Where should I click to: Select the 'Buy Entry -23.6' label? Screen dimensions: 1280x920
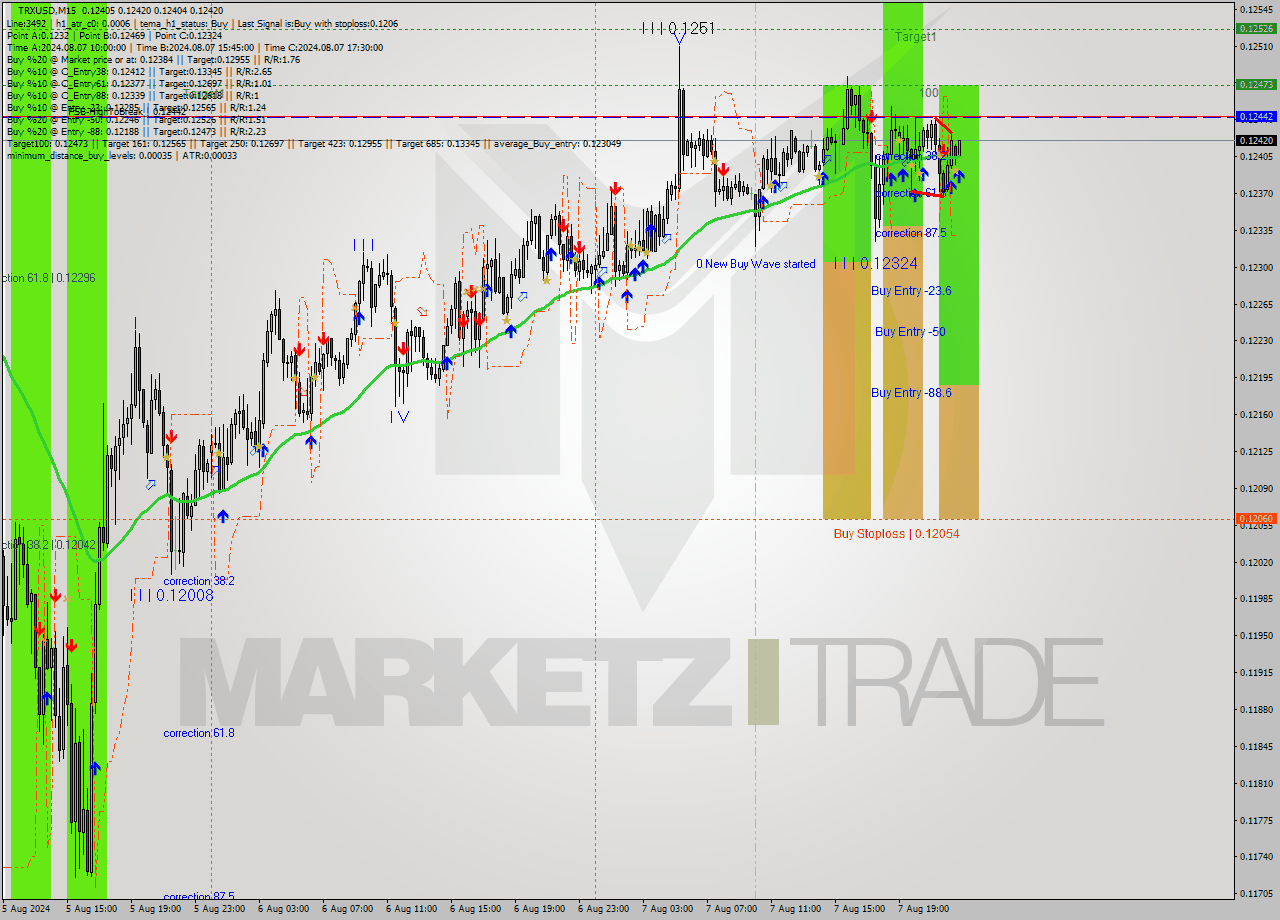911,291
